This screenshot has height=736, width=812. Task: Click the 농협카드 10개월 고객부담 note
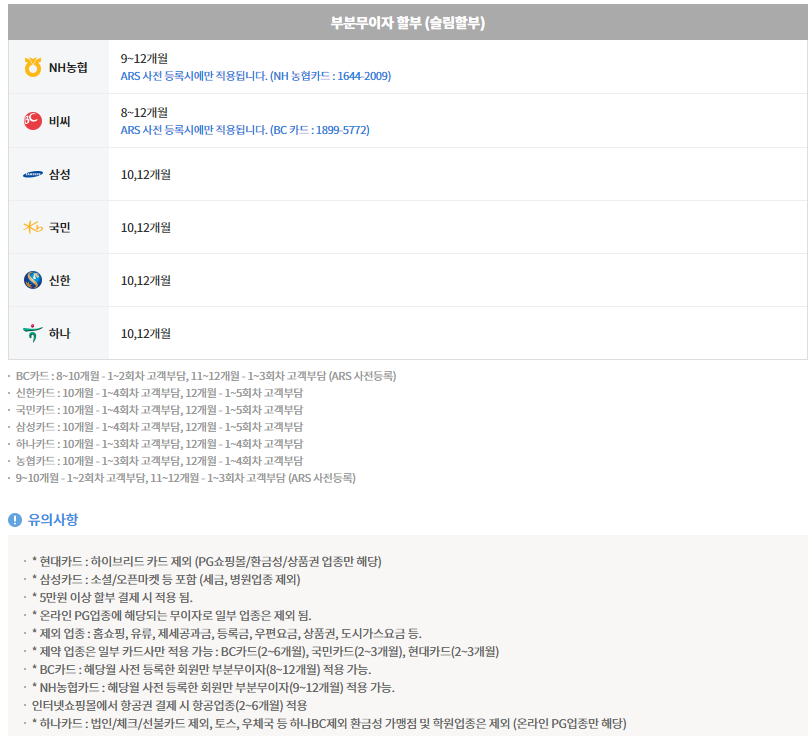tap(160, 461)
